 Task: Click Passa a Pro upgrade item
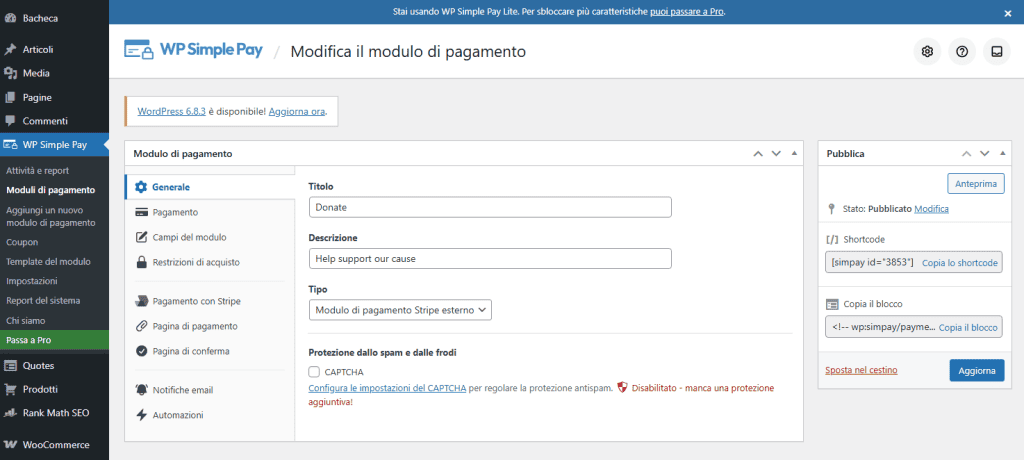(x=54, y=340)
